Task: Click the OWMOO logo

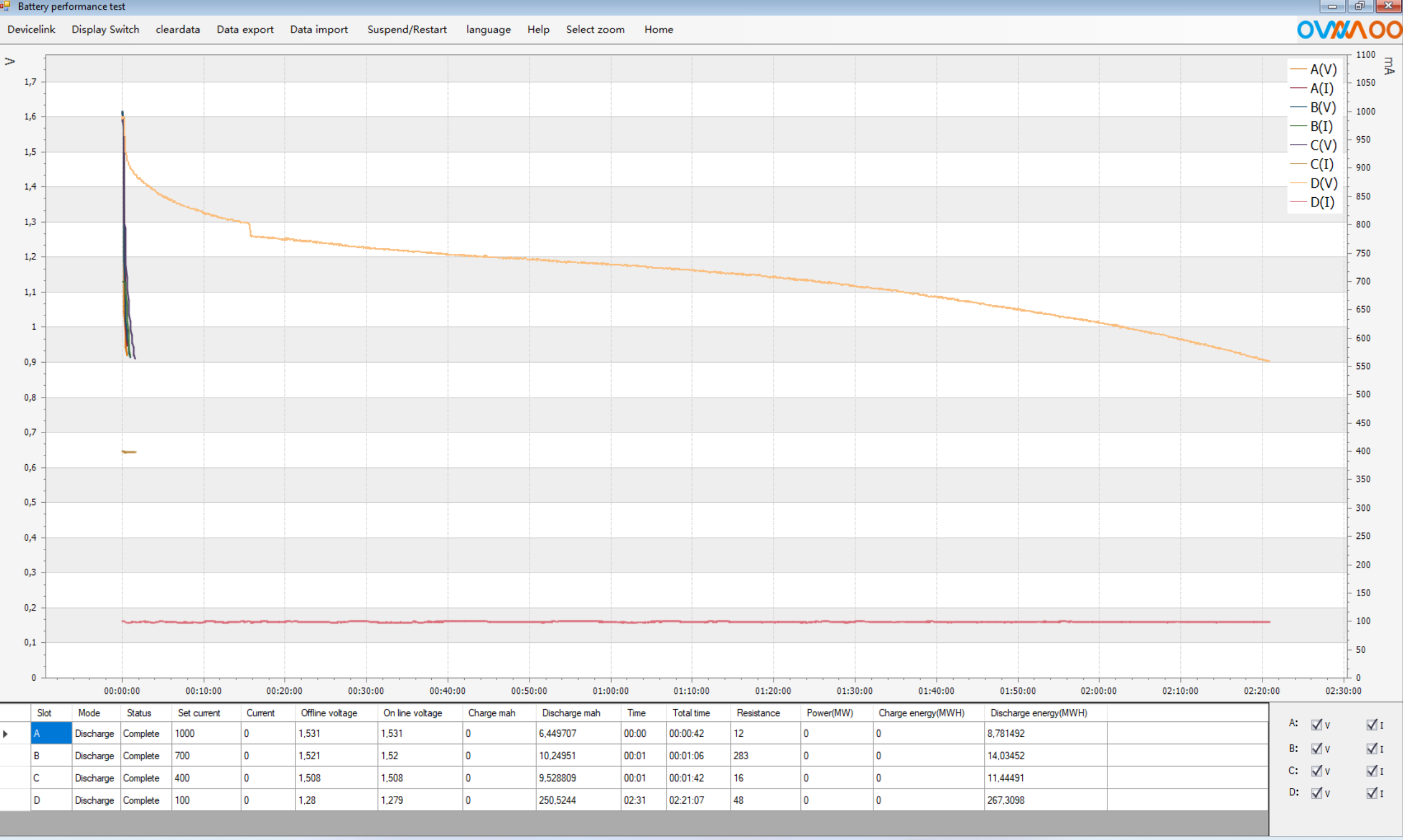Action: 1349,30
